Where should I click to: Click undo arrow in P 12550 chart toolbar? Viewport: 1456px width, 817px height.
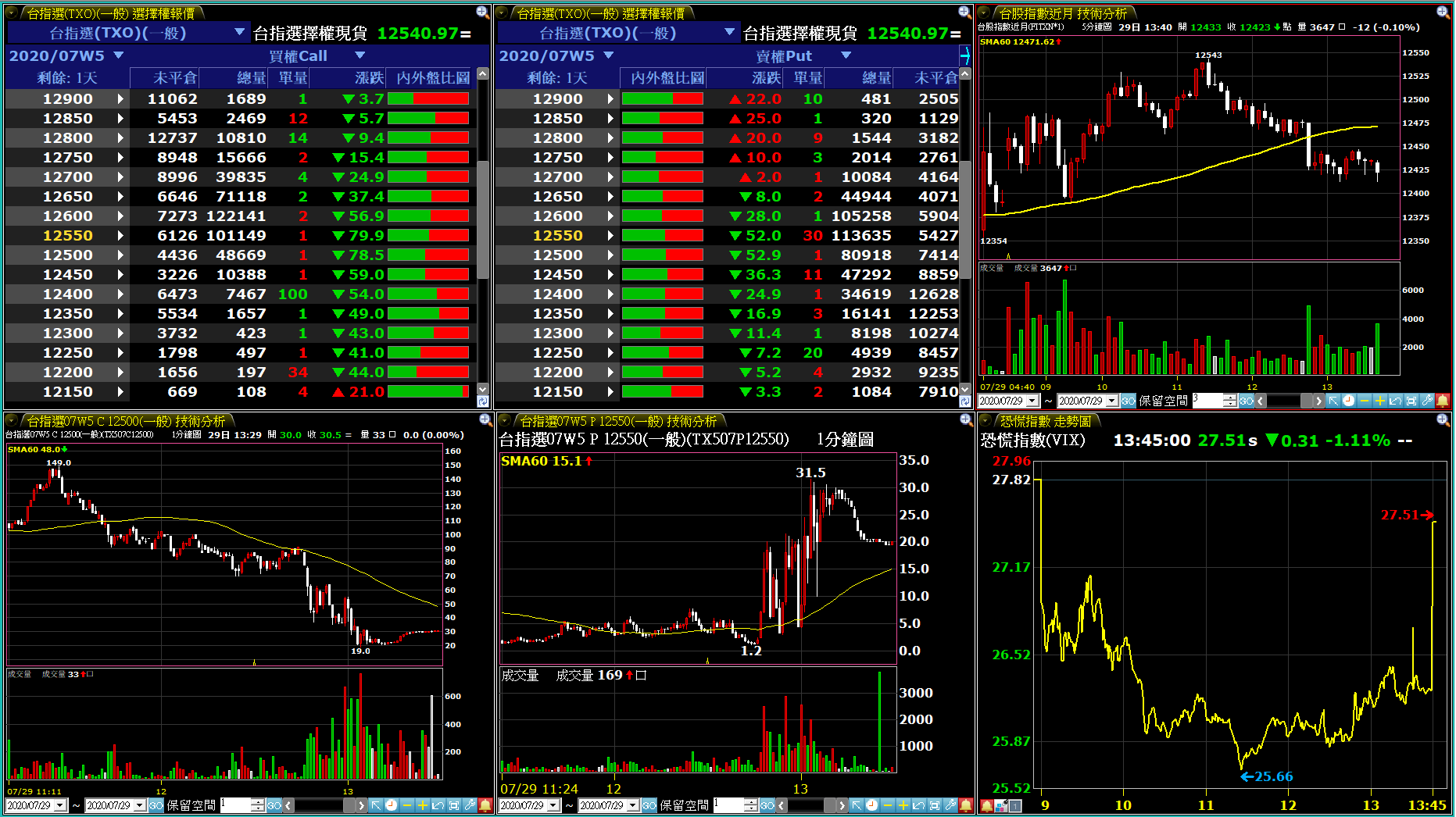(919, 805)
